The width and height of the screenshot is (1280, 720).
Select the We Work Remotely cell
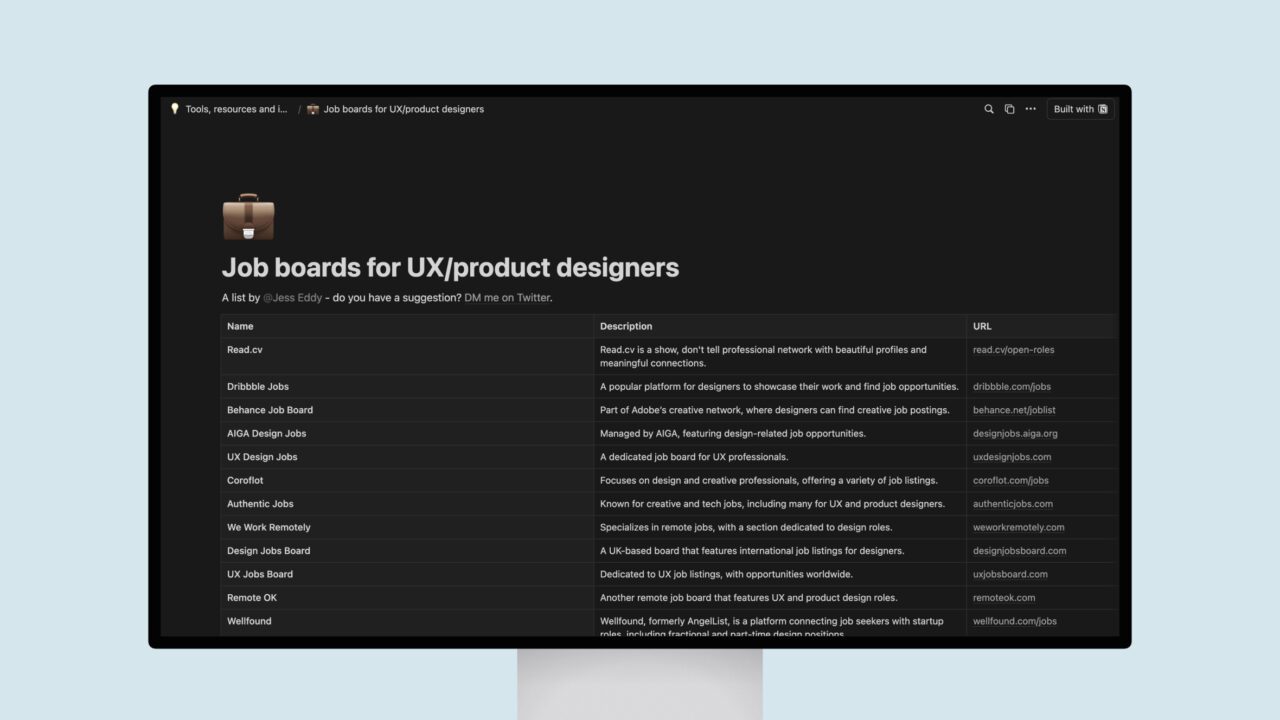(x=407, y=528)
